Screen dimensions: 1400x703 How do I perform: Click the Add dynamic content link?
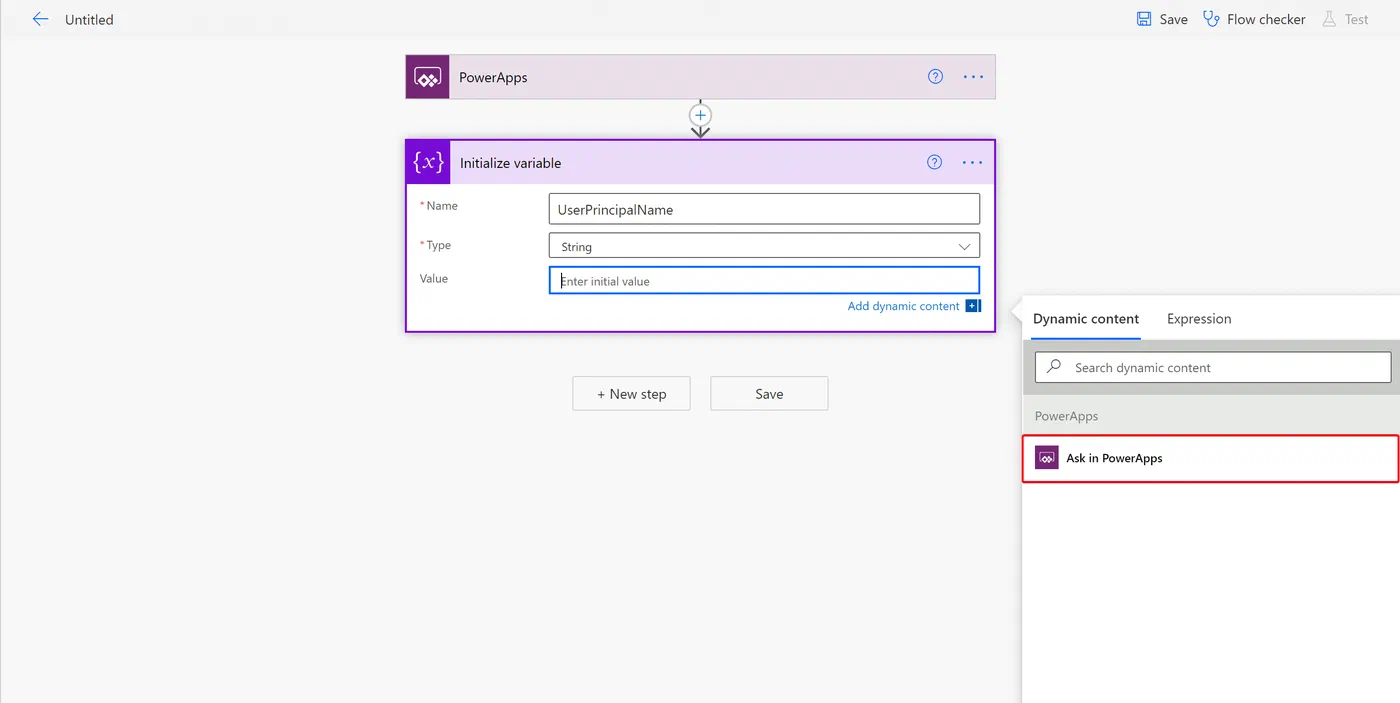[903, 306]
